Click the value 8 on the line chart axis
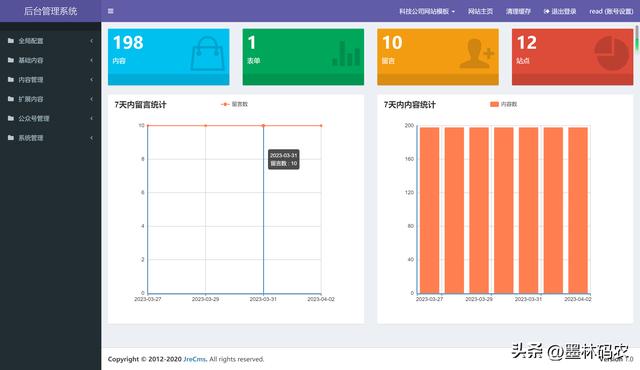The width and height of the screenshot is (640, 370). point(142,159)
